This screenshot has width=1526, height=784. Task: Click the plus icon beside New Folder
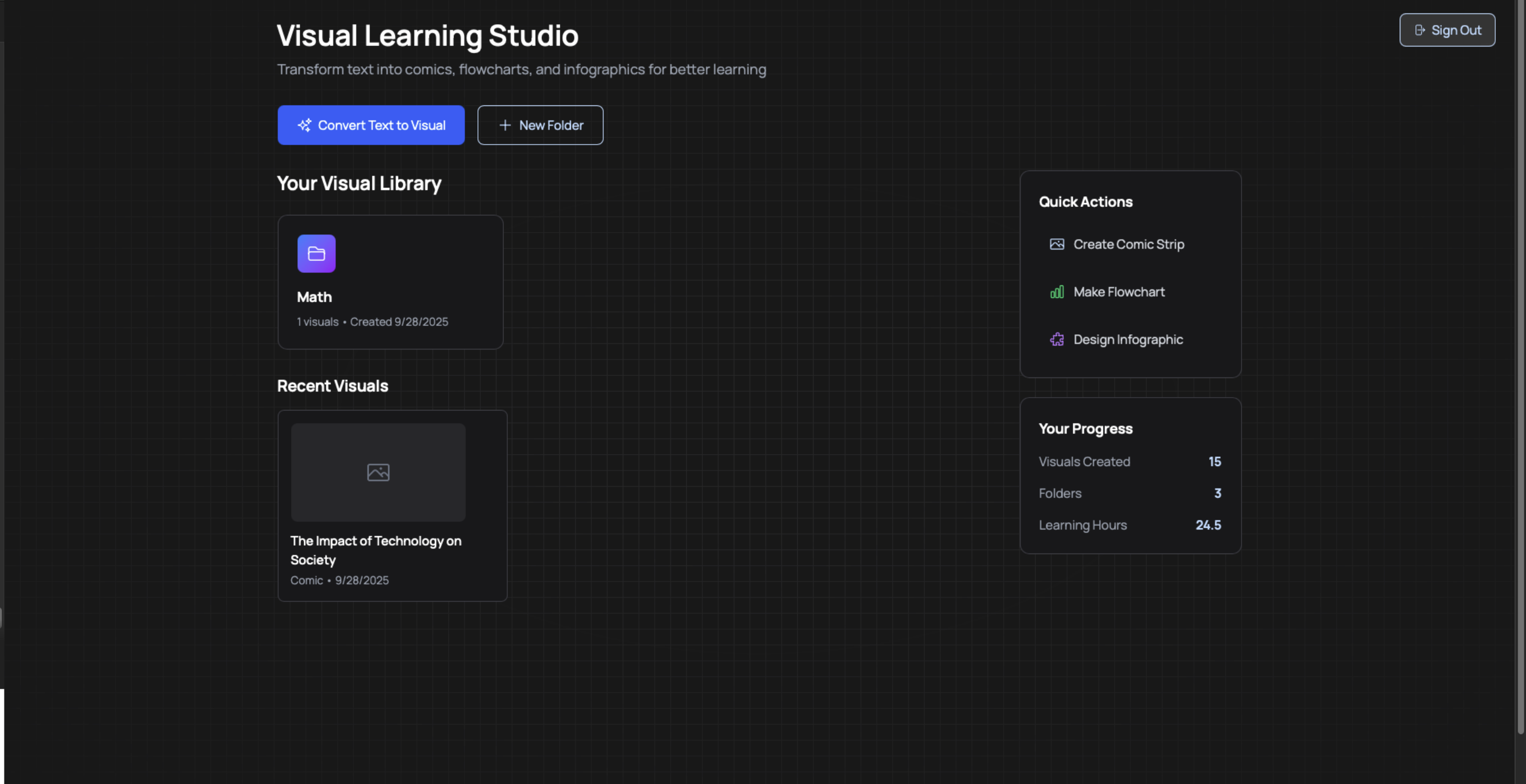(505, 125)
